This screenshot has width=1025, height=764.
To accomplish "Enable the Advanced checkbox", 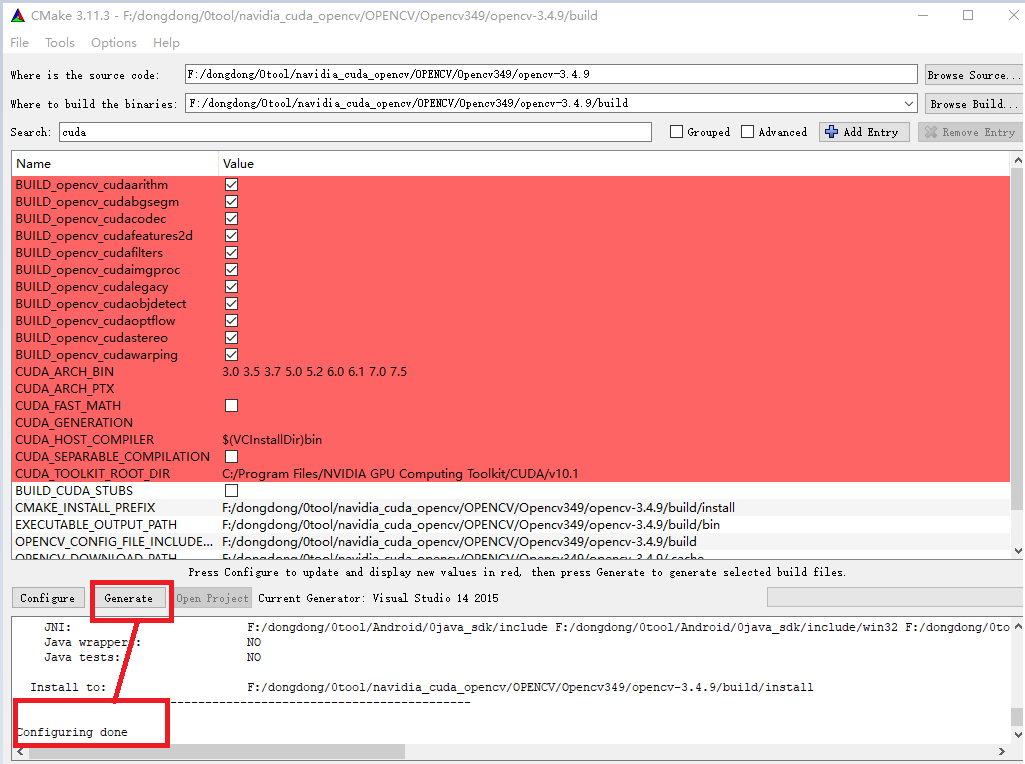I will pyautogui.click(x=747, y=132).
